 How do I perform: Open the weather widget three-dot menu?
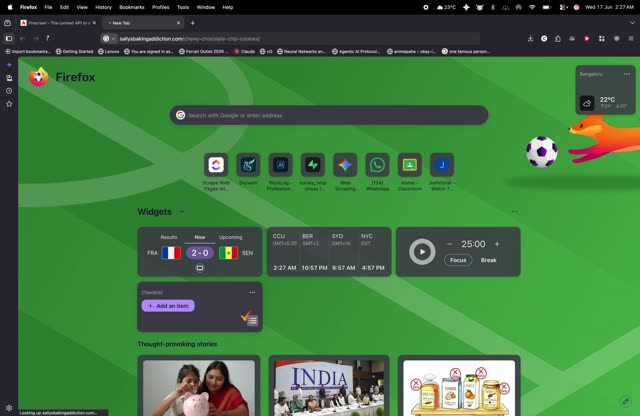point(627,74)
